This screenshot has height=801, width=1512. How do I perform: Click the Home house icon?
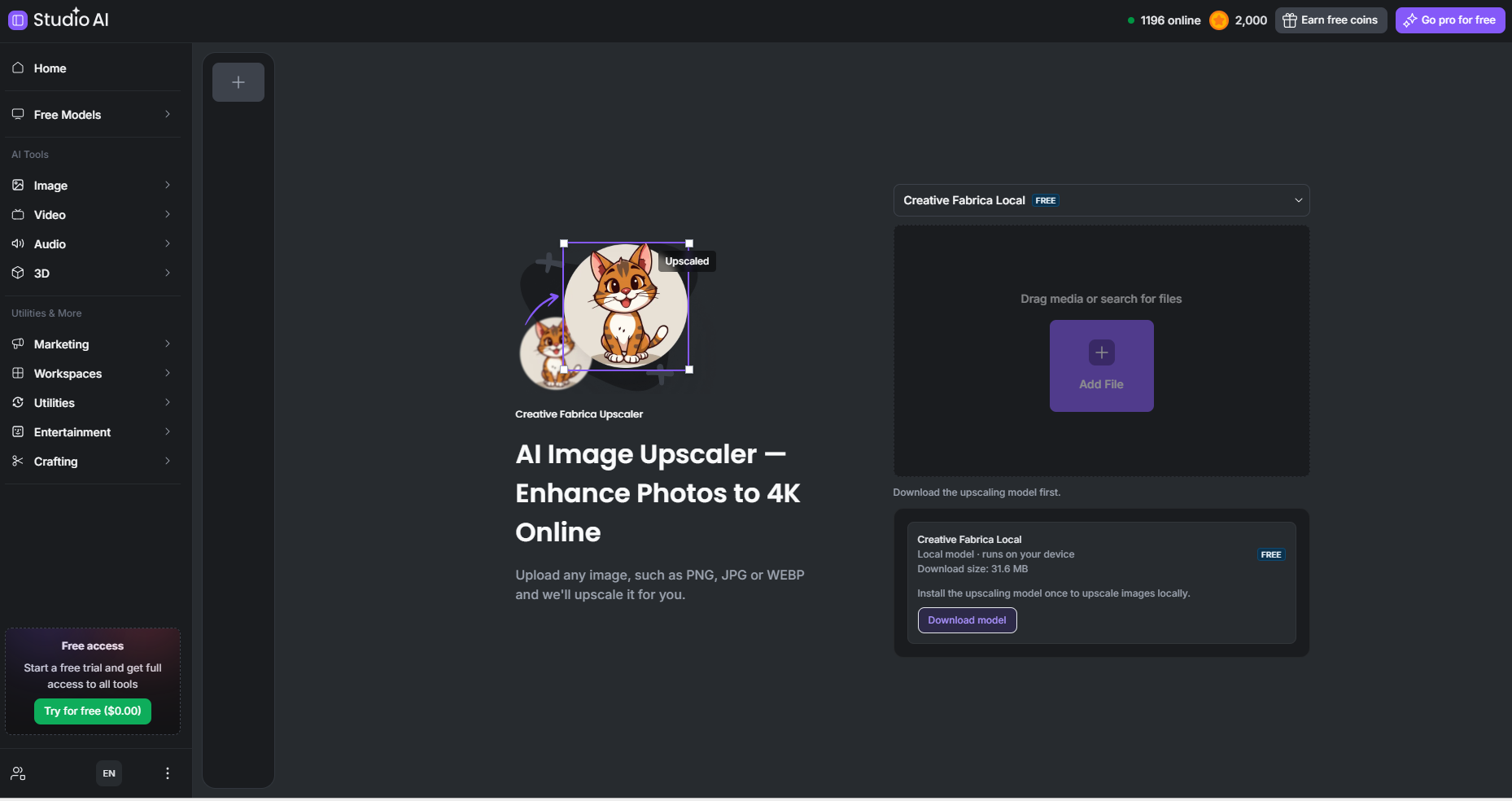pos(18,68)
